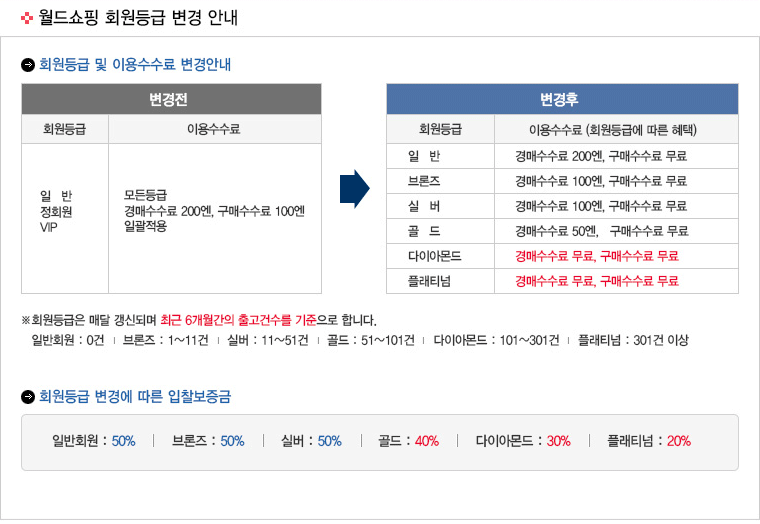This screenshot has width=760, height=524.
Task: Click the 플래티넘 : 301건 이상 criteria text
Action: tap(633, 340)
